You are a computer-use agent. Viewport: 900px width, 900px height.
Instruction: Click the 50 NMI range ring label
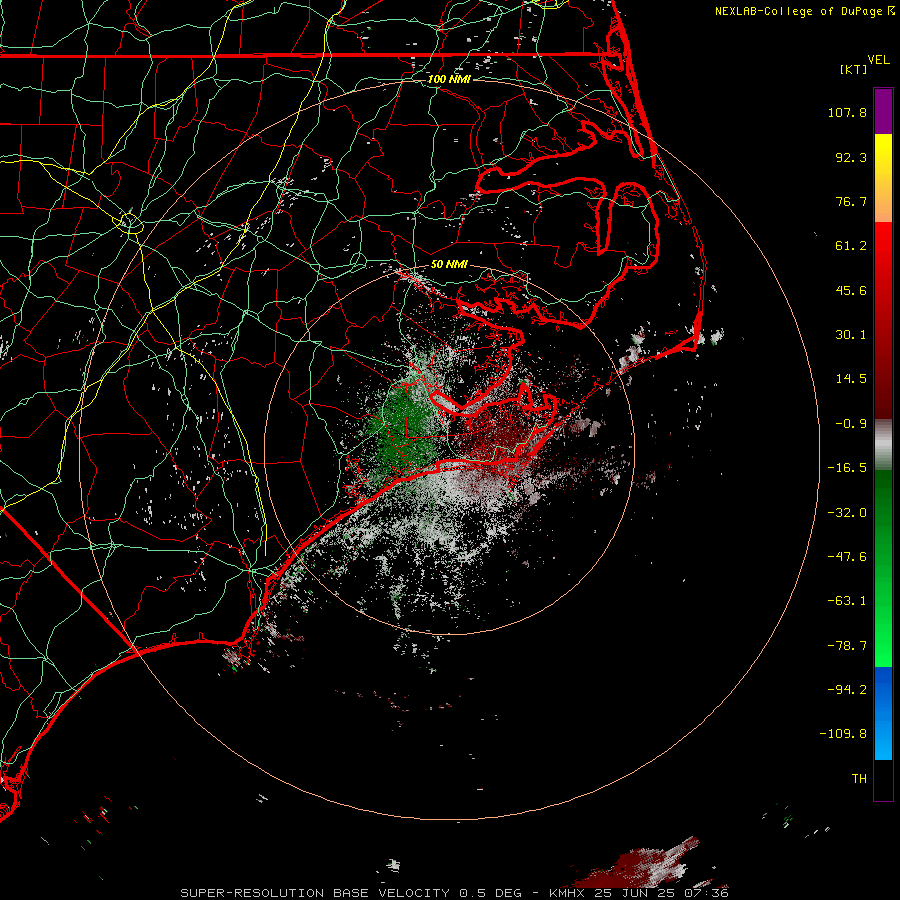click(x=449, y=264)
